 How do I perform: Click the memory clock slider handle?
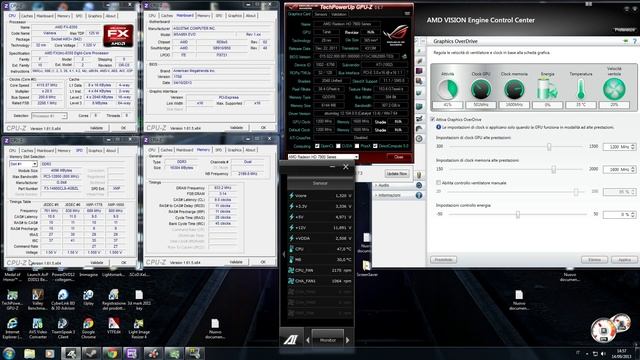pyautogui.click(x=553, y=169)
